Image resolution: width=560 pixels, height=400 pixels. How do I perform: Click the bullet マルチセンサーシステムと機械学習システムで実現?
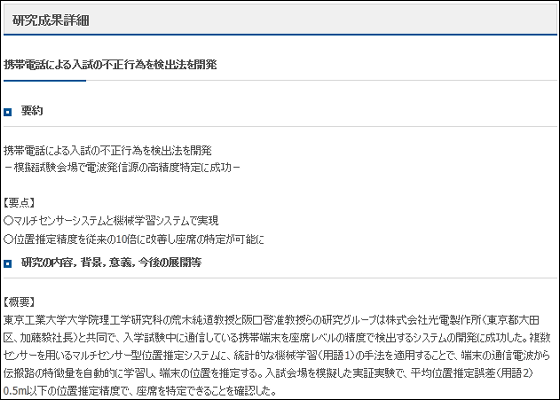coord(111,221)
